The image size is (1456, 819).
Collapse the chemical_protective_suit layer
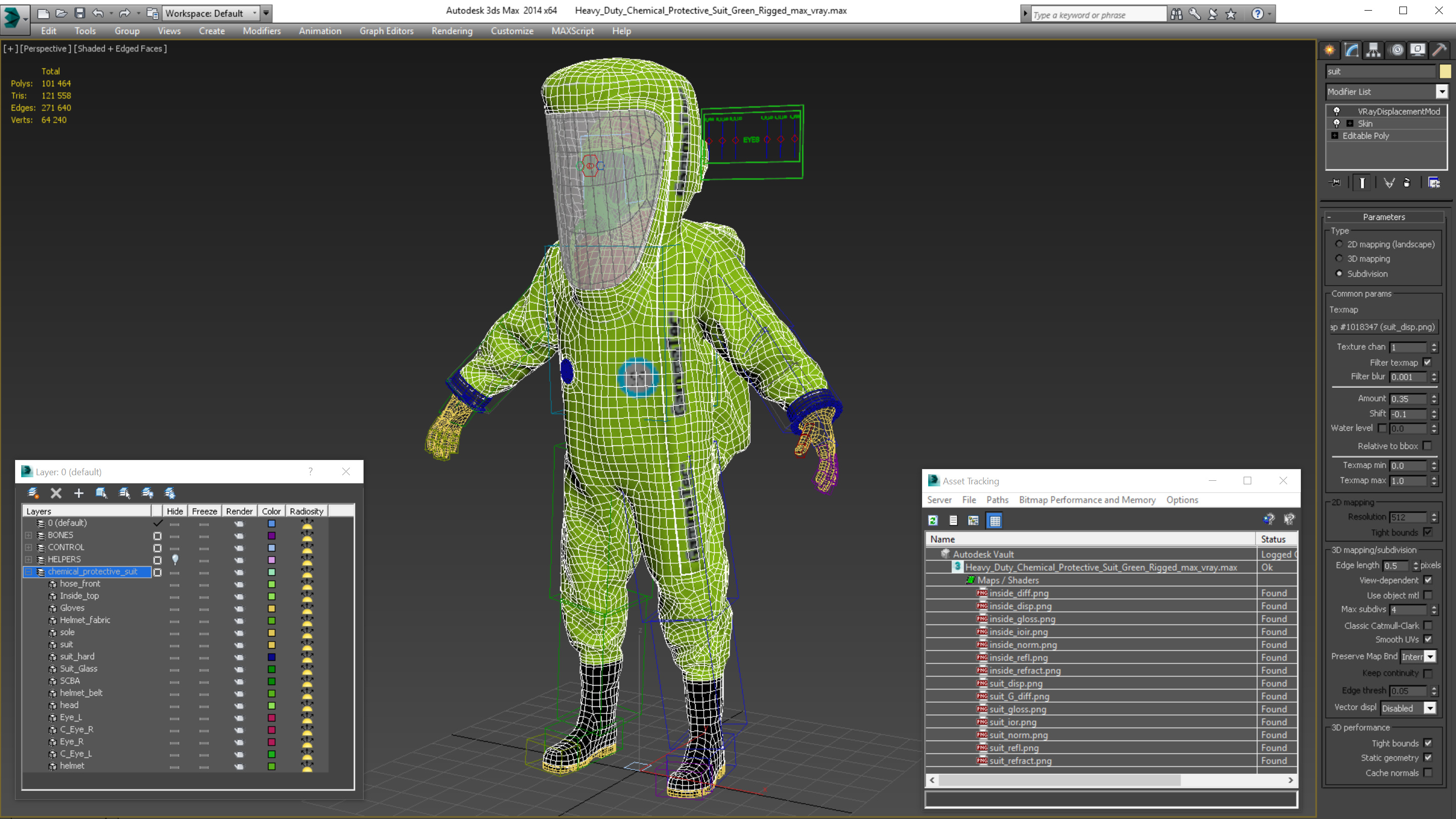[x=28, y=571]
